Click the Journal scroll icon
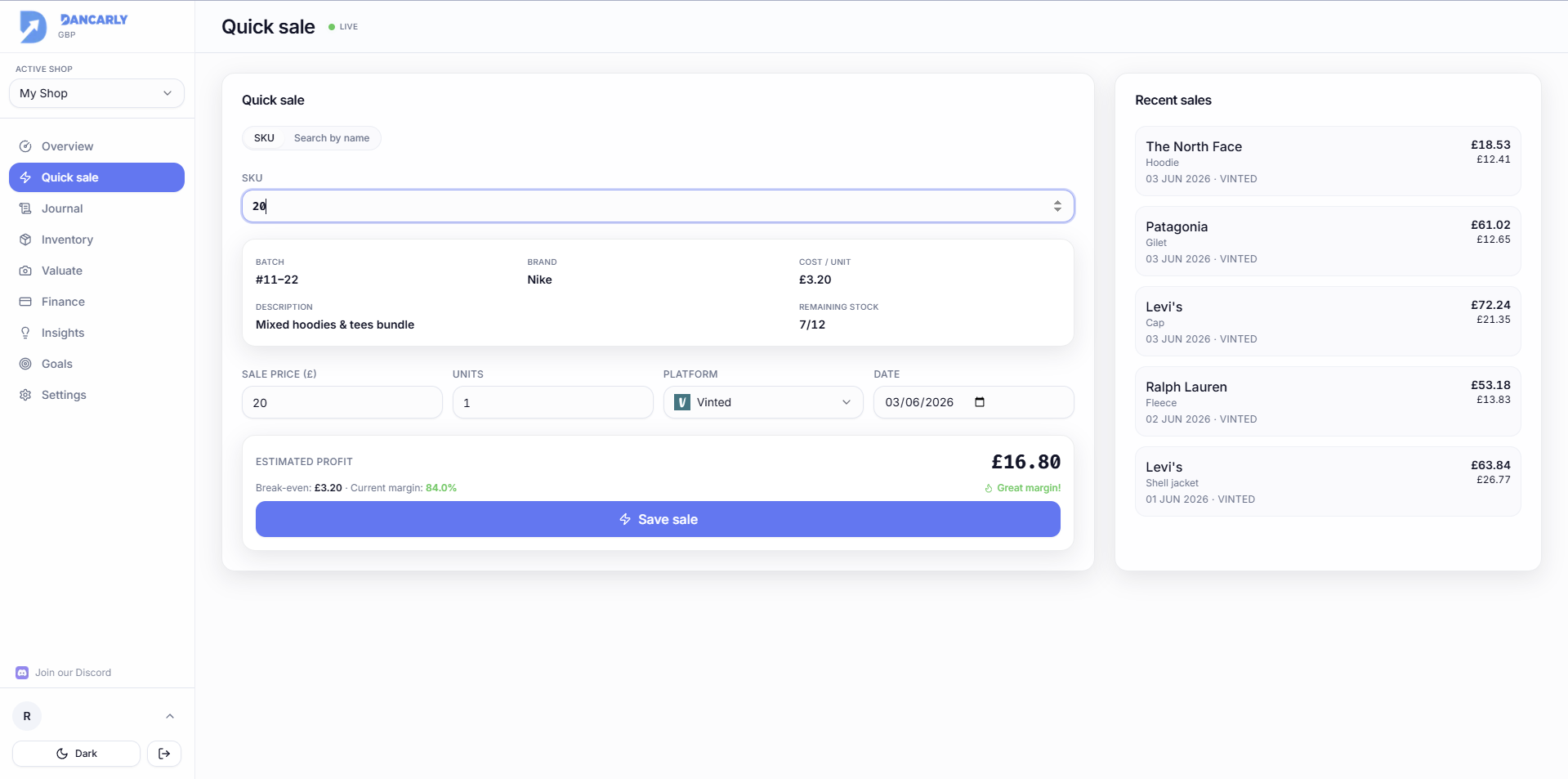The width and height of the screenshot is (1568, 779). (x=25, y=208)
